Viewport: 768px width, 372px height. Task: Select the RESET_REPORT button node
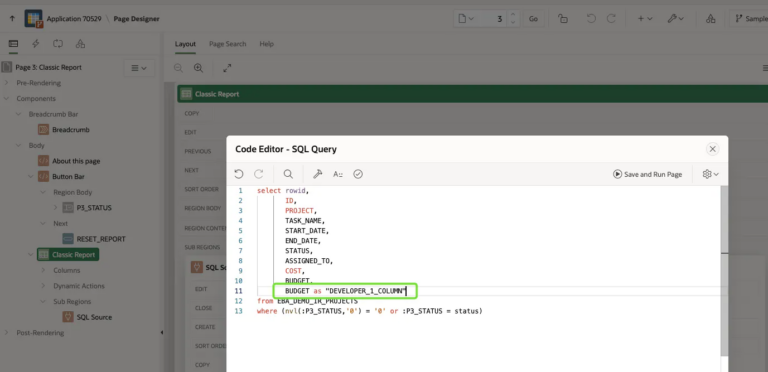pyautogui.click(x=101, y=239)
